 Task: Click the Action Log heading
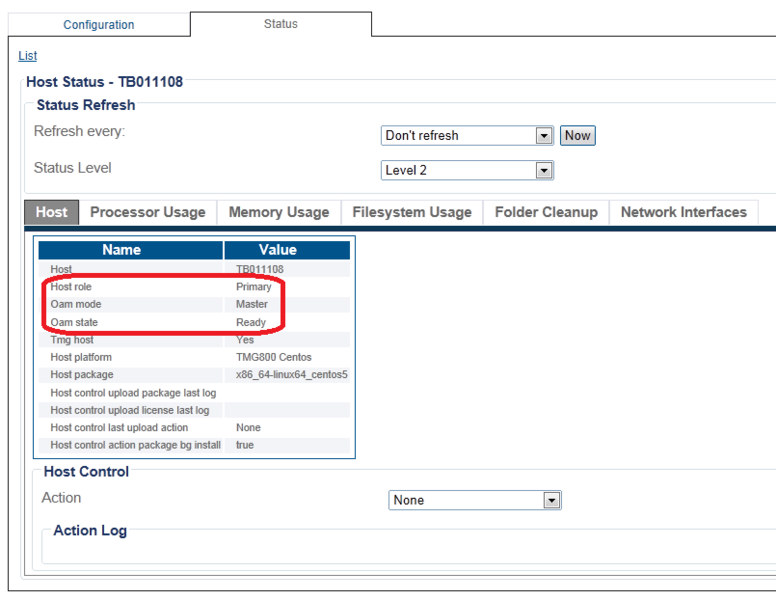[90, 531]
